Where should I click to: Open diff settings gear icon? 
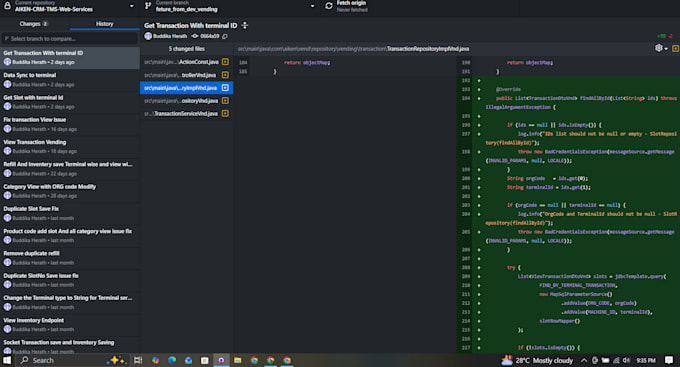click(659, 48)
